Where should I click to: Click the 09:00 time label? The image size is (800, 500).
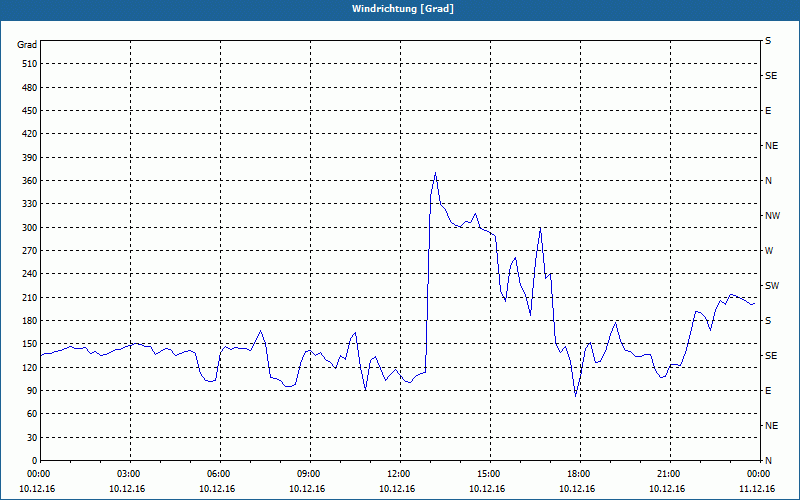point(311,473)
